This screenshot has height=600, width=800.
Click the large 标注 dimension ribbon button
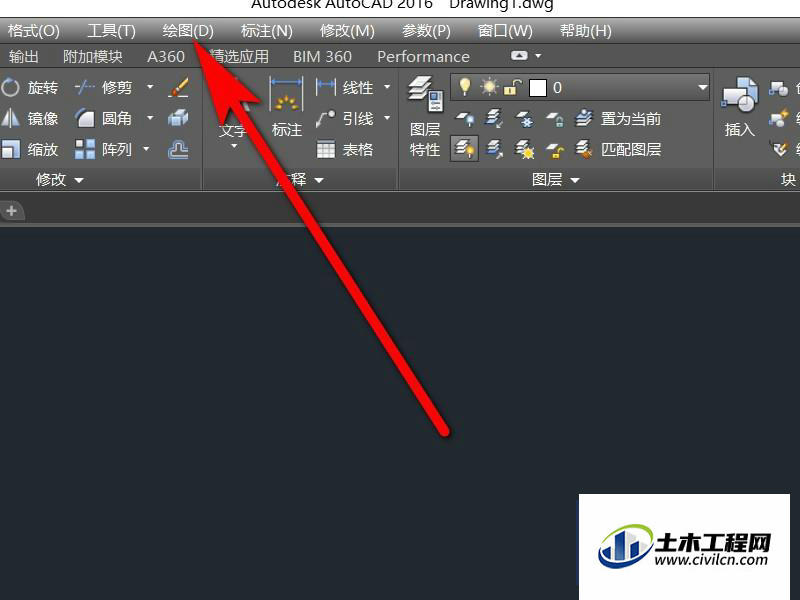tap(286, 108)
